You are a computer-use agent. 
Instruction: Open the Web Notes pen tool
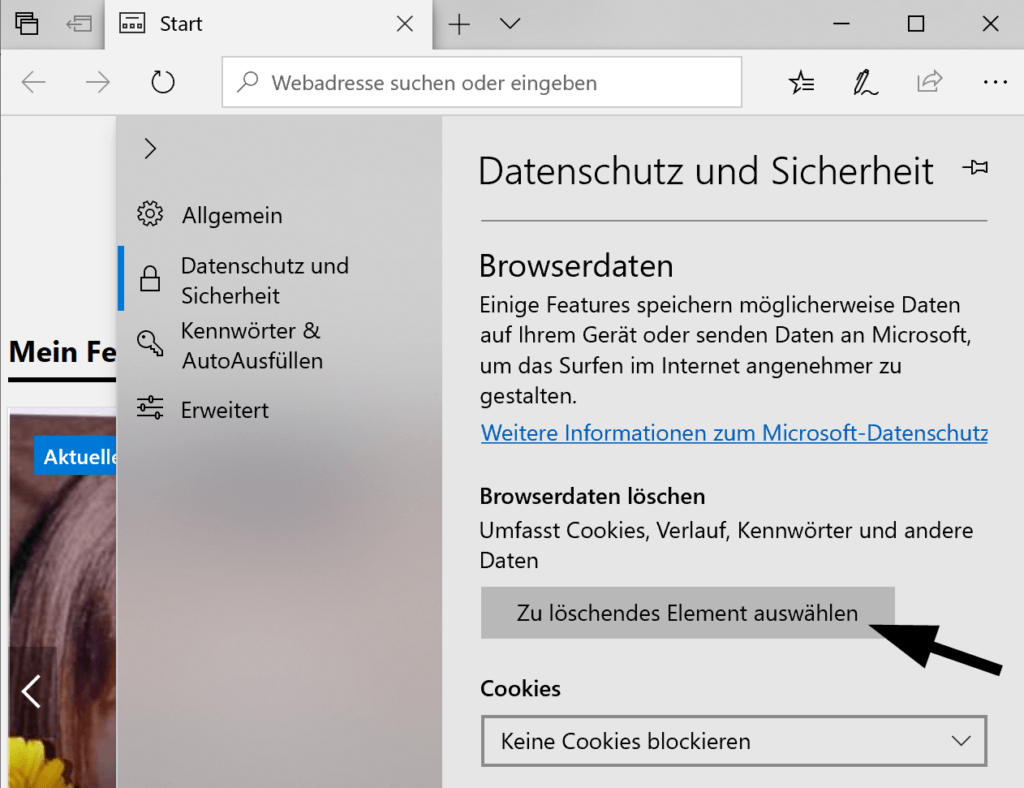[864, 82]
